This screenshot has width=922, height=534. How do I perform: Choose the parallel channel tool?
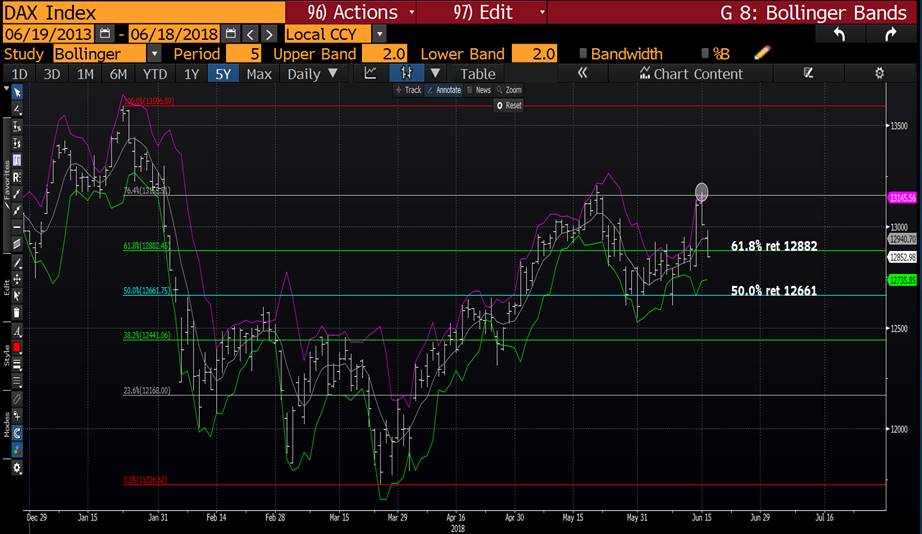[17, 243]
